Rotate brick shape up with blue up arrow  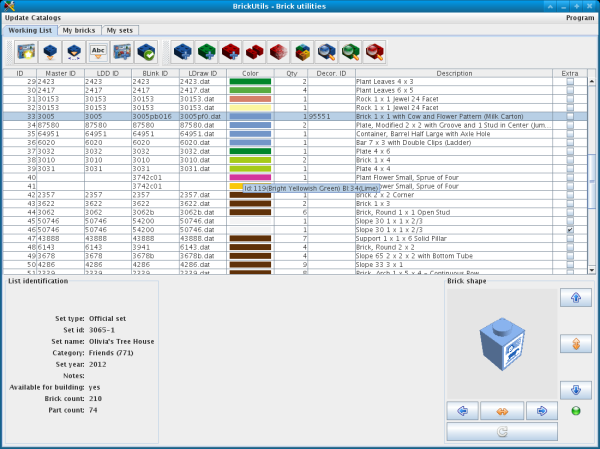pos(576,298)
